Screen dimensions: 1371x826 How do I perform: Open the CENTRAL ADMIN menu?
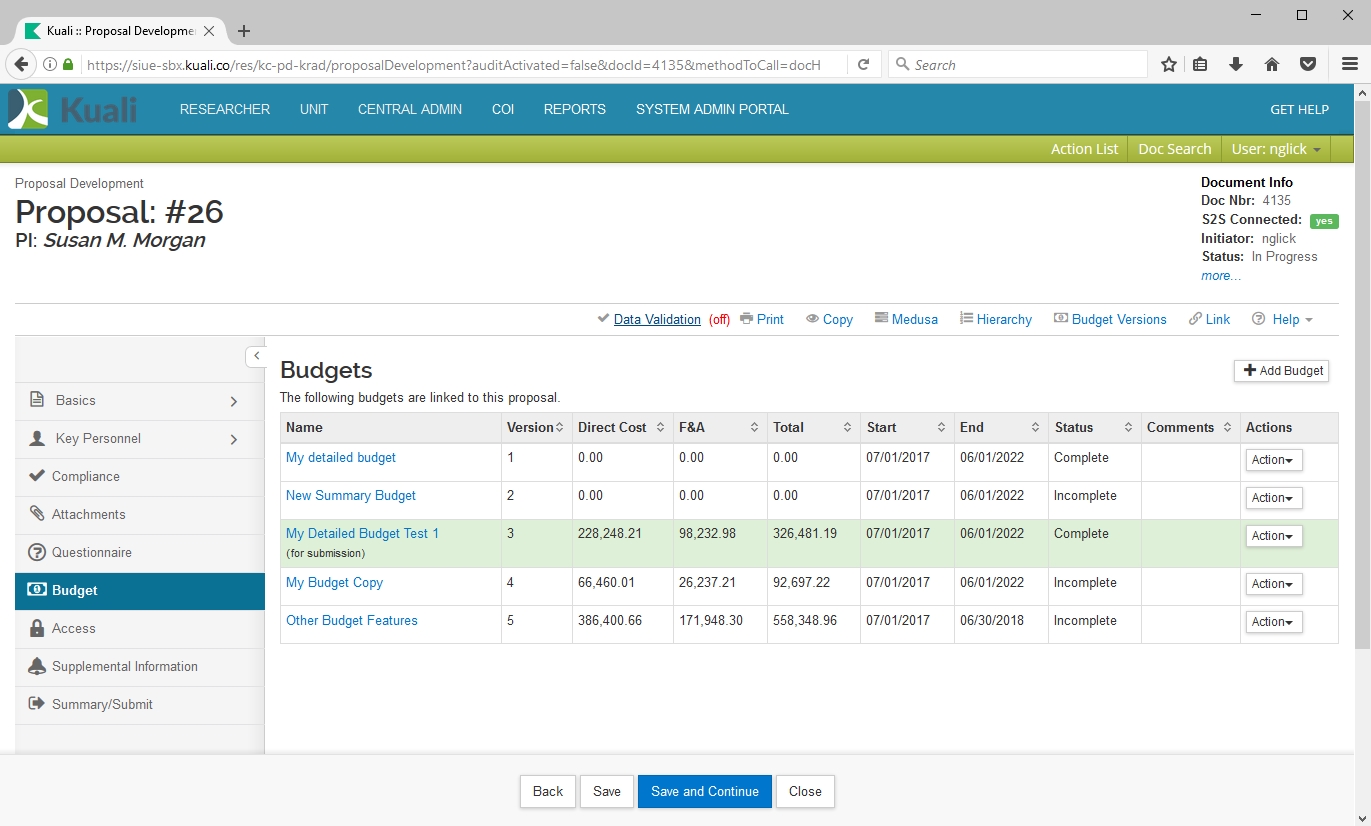click(x=409, y=110)
